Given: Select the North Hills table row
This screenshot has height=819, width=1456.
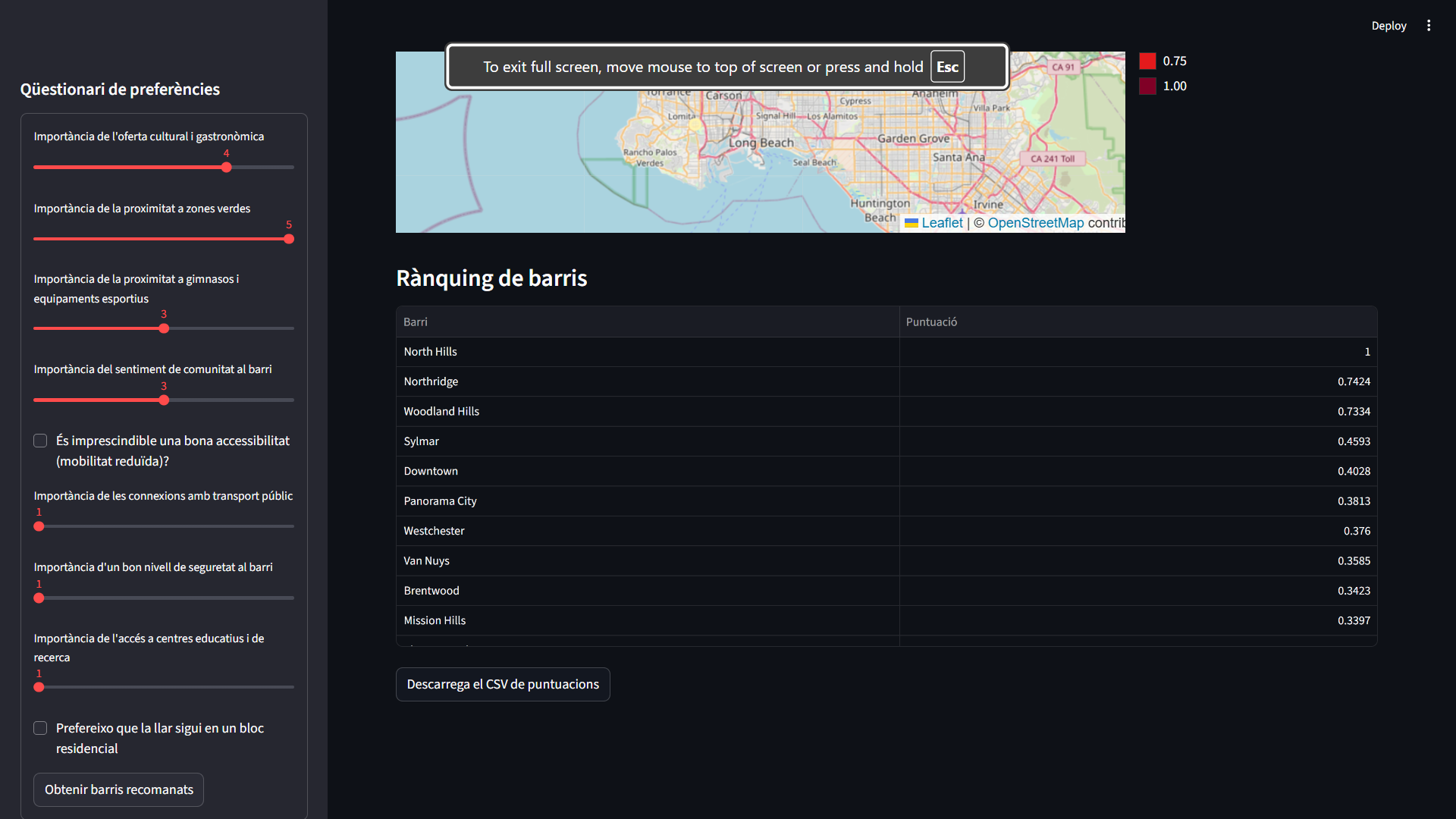Looking at the screenshot, I should pos(430,352).
